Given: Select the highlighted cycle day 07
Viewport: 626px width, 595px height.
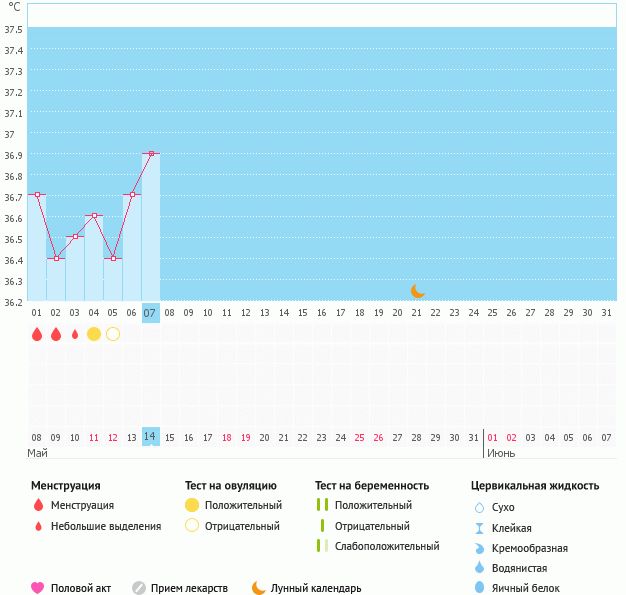Looking at the screenshot, I should click(x=151, y=313).
